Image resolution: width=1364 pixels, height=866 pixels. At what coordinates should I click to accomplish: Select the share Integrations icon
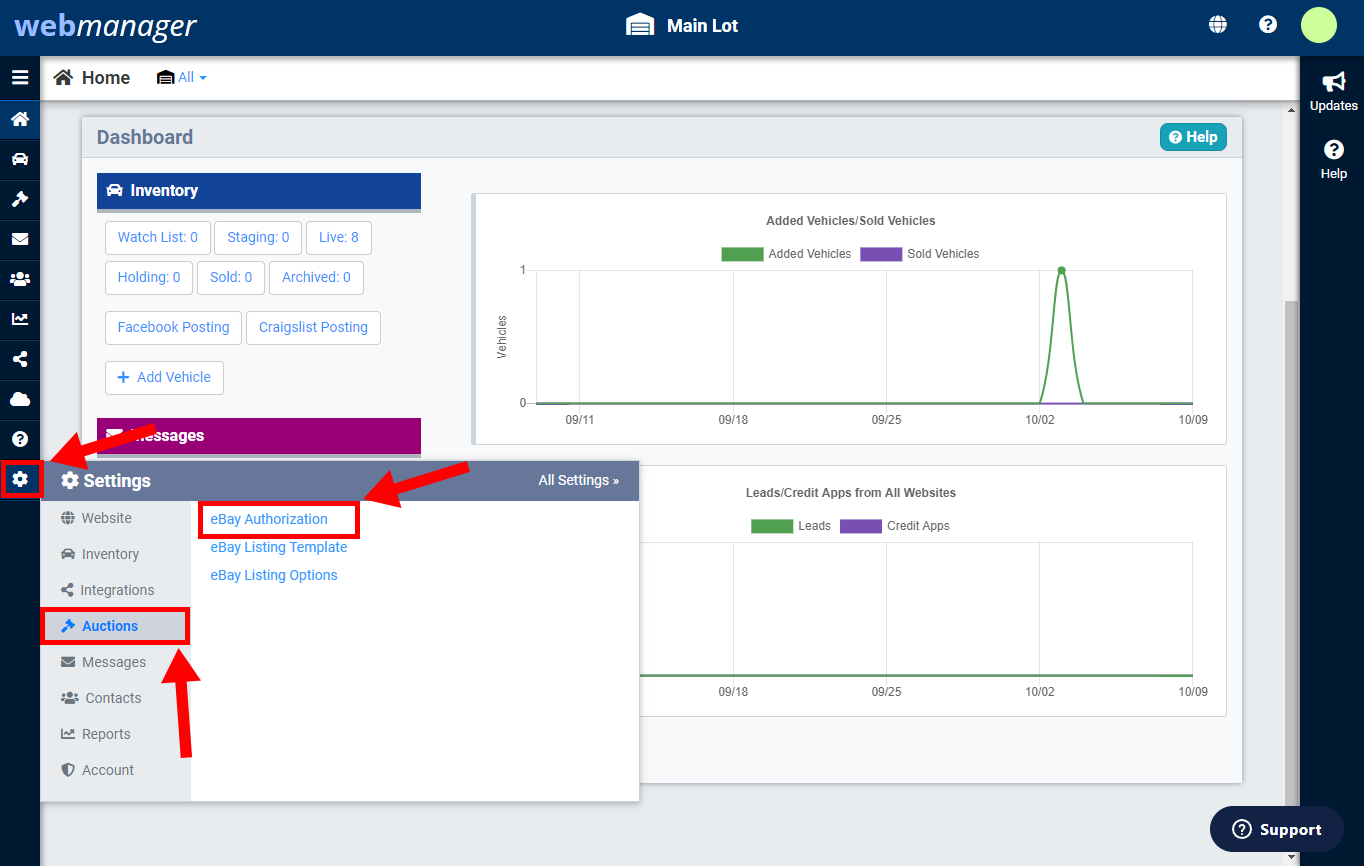(20, 359)
